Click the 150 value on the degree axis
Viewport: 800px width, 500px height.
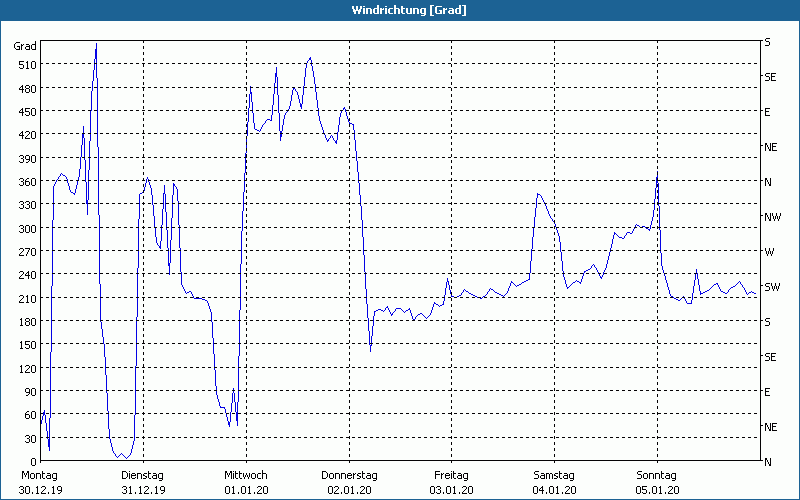(x=25, y=345)
